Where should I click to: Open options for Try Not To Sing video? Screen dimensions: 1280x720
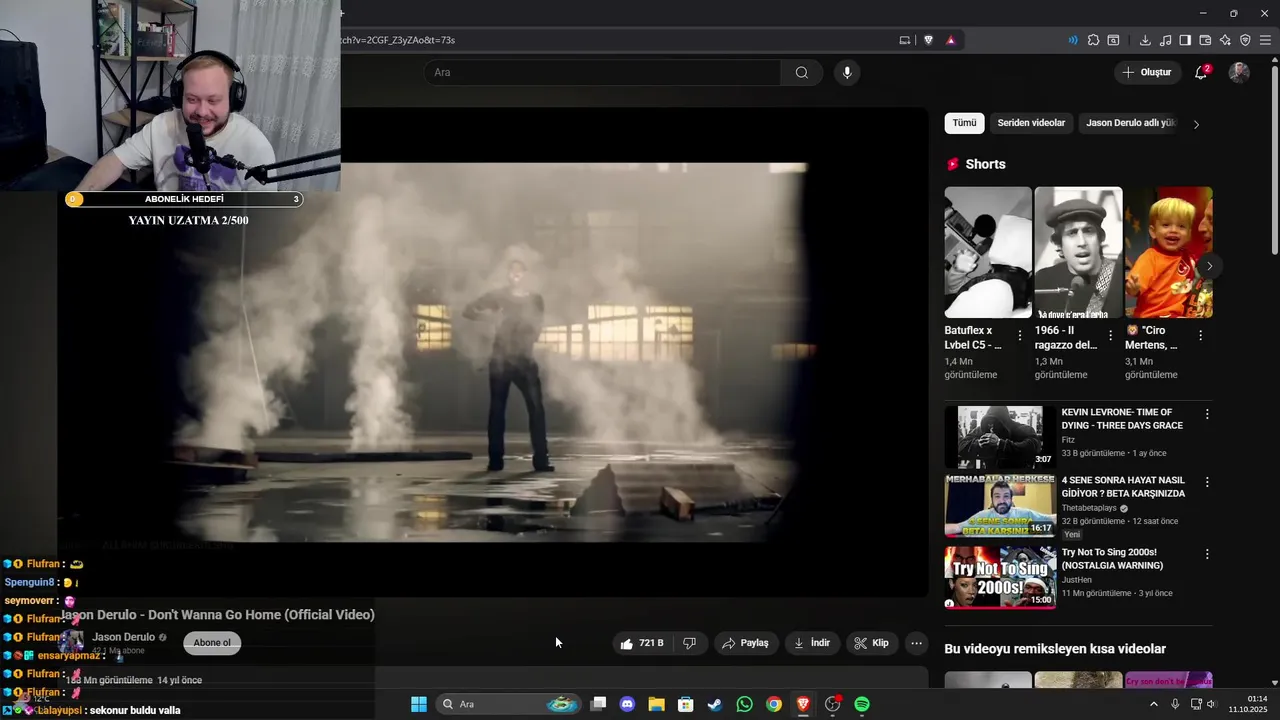(1207, 554)
